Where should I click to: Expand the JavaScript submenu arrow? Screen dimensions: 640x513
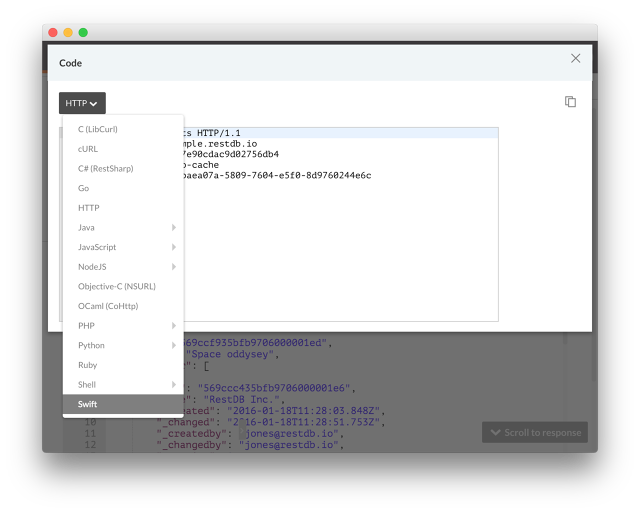[174, 247]
